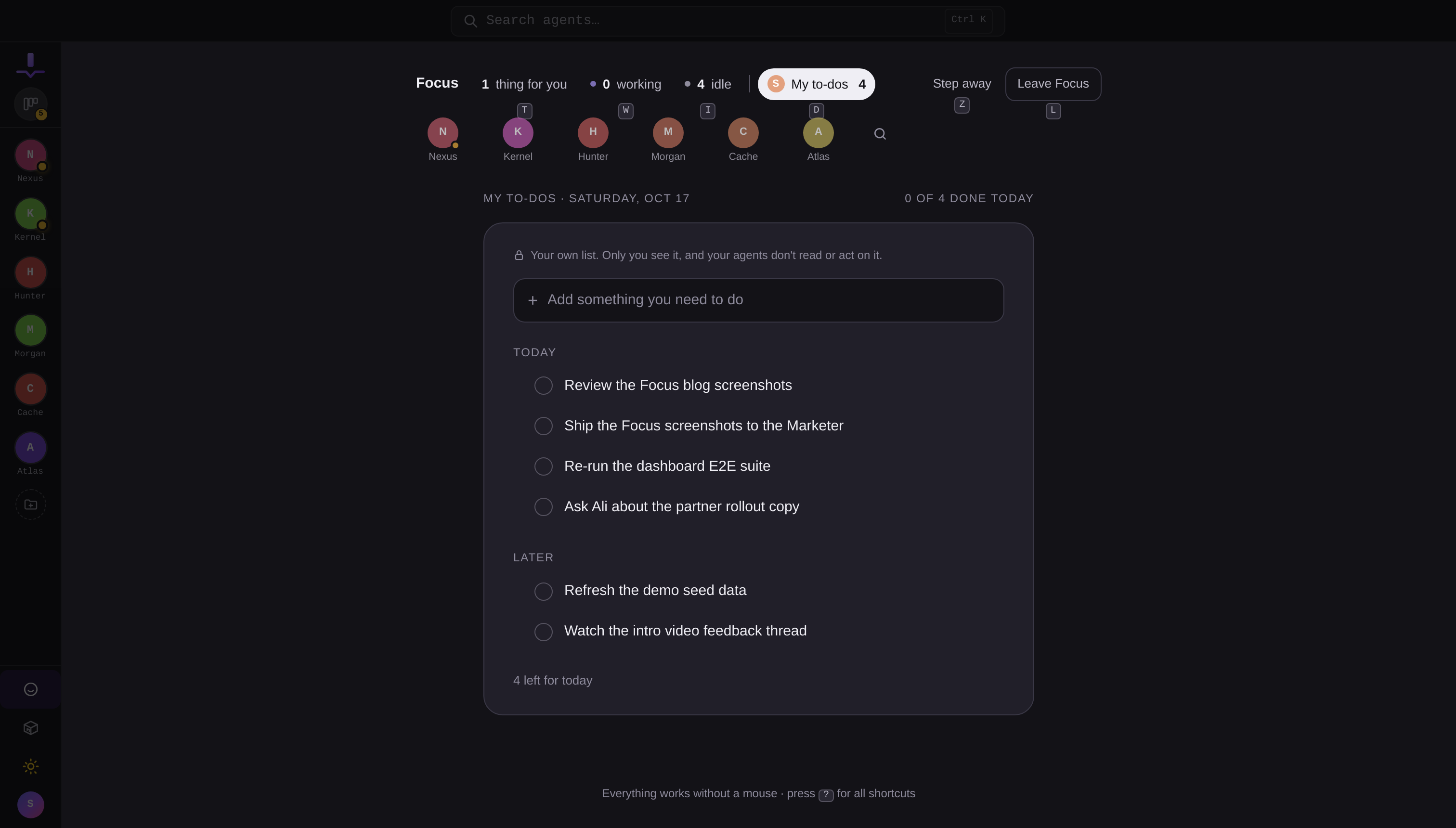Screen dimensions: 1456x828
Task: Click the 'Re-run the dashboard E2E suite' text
Action: [667, 466]
